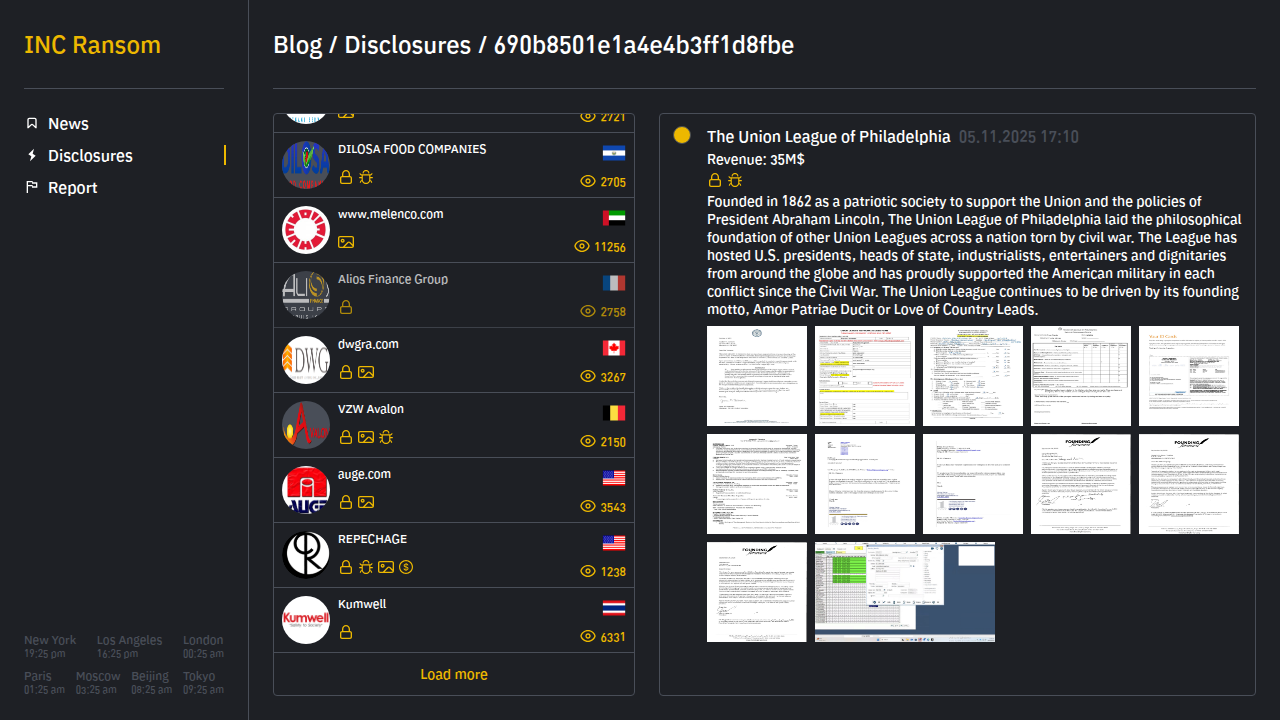Select the Alios Finance Group list entry
Viewport: 1280px width, 720px height.
point(393,279)
